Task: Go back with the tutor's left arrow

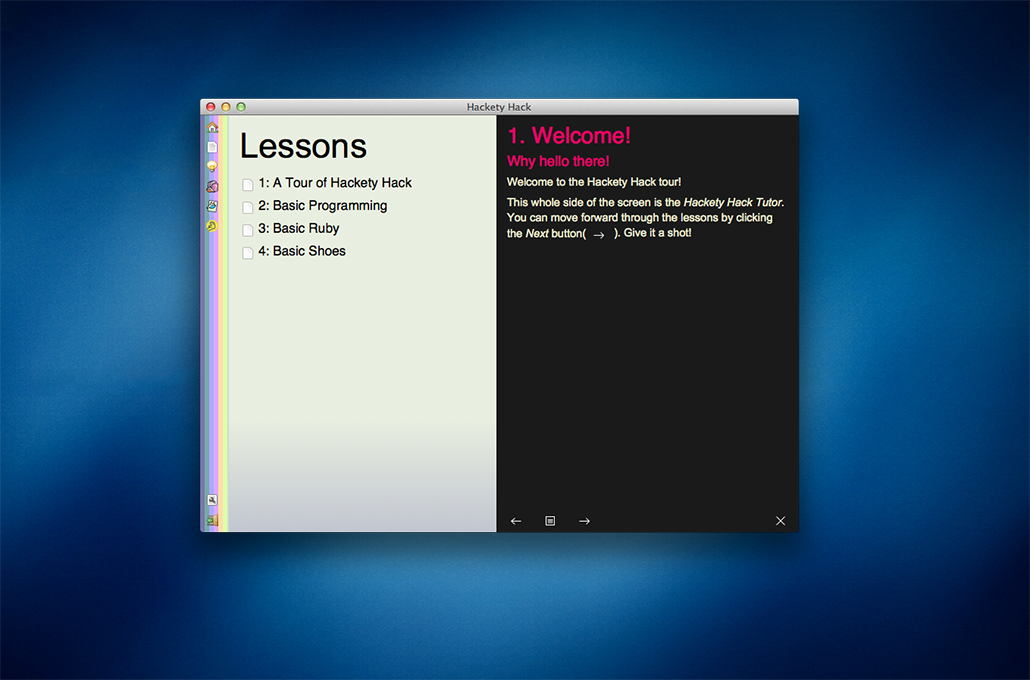Action: pyautogui.click(x=516, y=521)
